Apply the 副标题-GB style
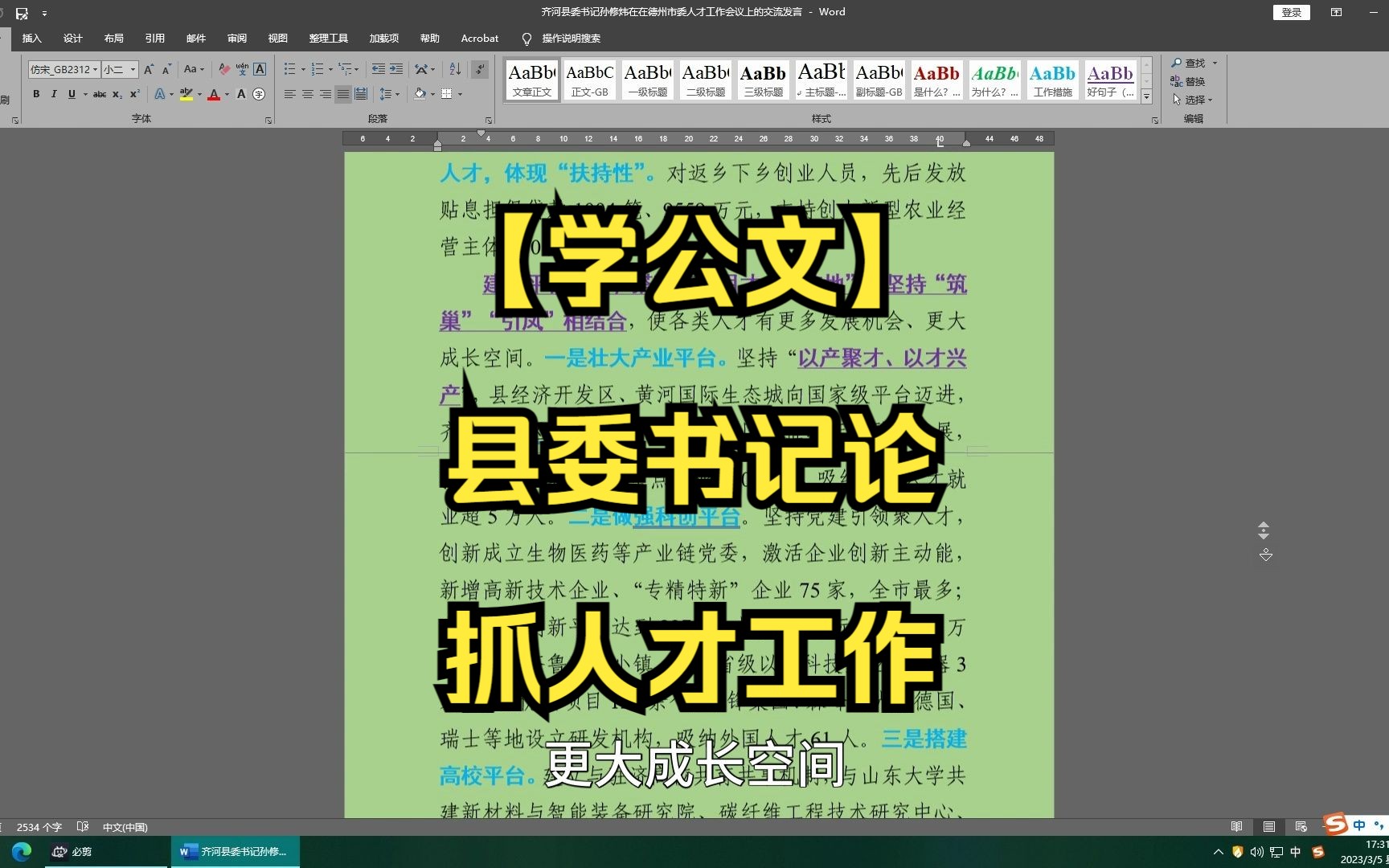1389x868 pixels. (879, 80)
